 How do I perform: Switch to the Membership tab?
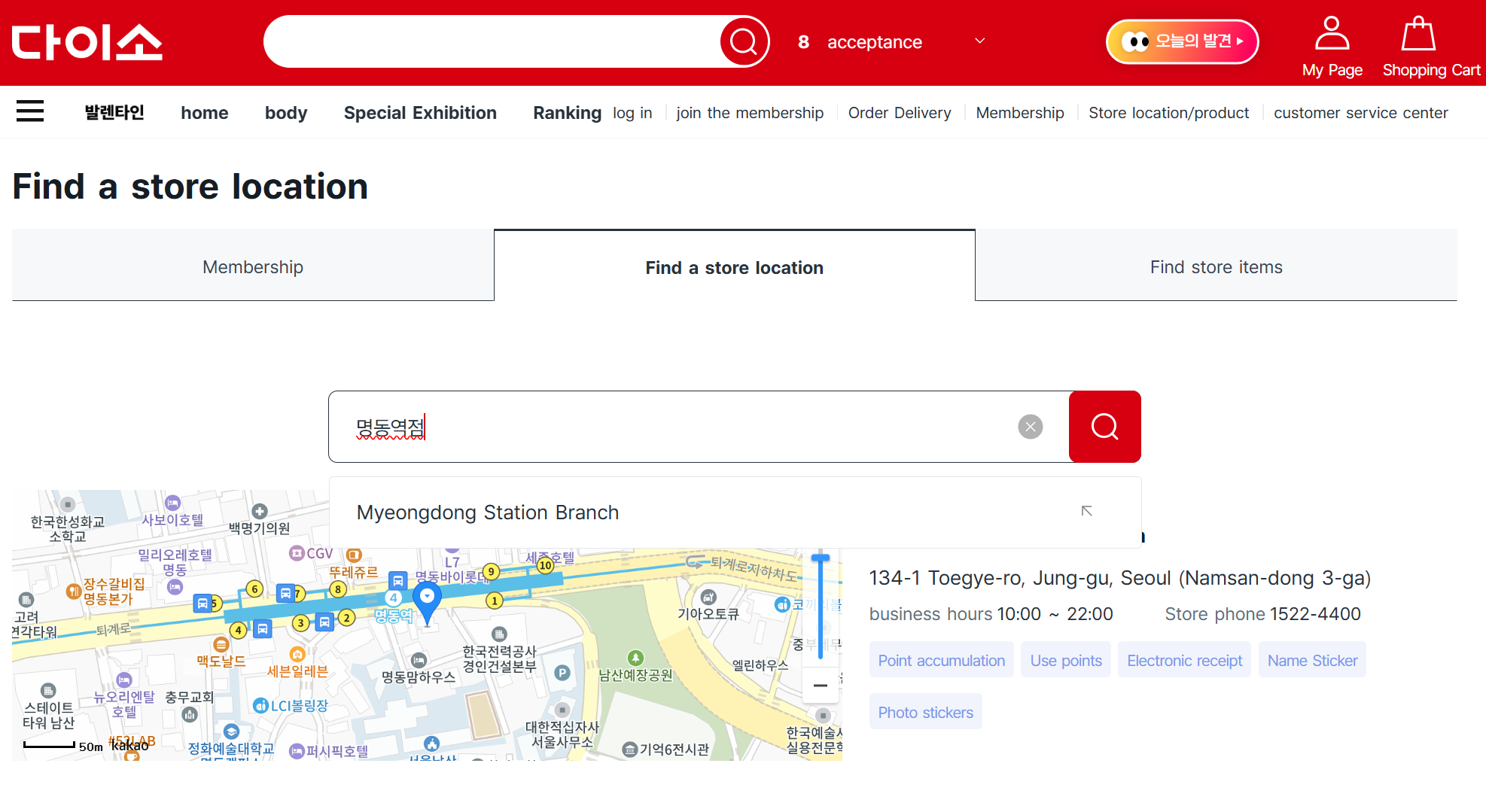click(x=252, y=266)
